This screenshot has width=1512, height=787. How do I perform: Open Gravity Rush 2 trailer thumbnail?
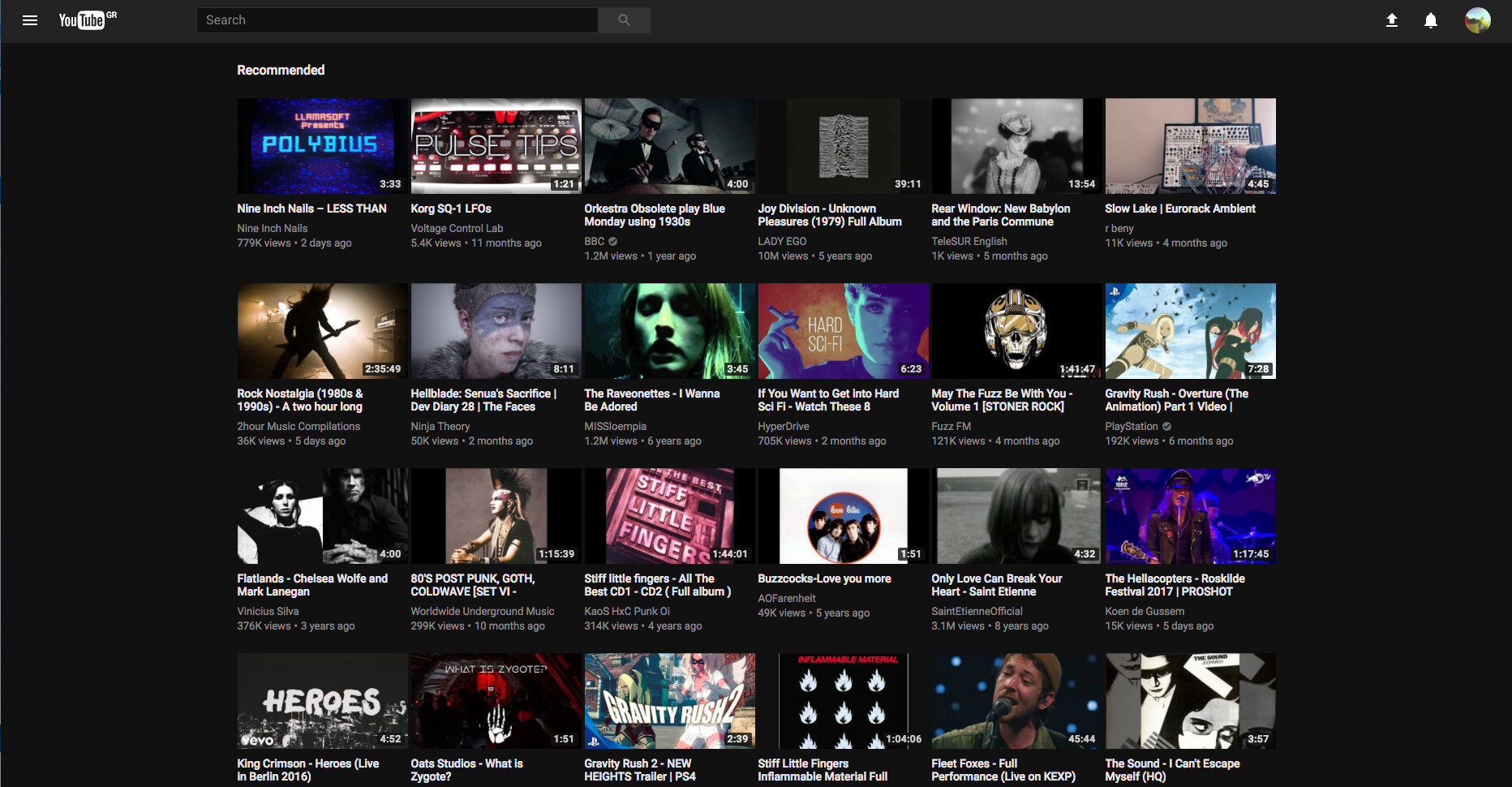pos(669,701)
